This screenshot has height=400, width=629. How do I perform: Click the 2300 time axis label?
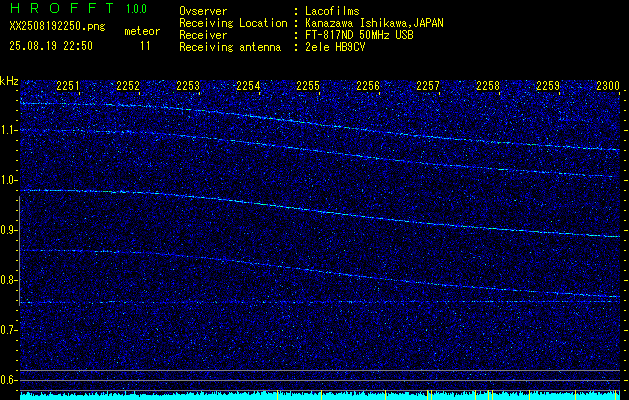click(x=608, y=86)
